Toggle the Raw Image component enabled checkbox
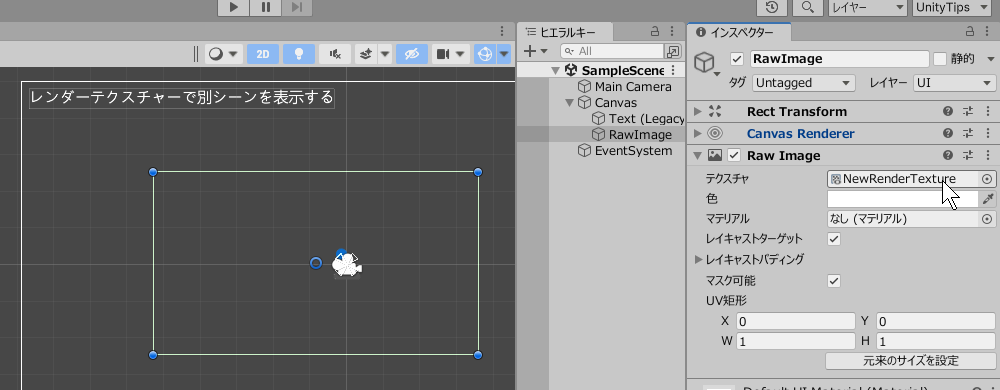The height and width of the screenshot is (390, 1000). point(734,155)
